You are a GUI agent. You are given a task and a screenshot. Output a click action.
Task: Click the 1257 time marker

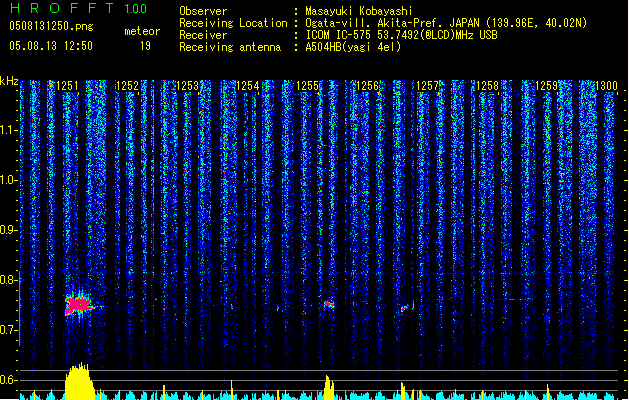click(428, 86)
